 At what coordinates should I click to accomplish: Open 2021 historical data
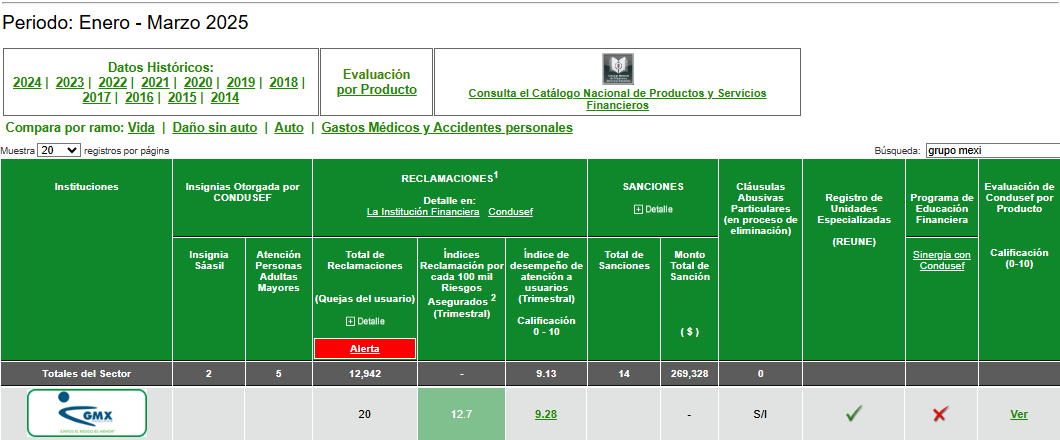pos(155,82)
